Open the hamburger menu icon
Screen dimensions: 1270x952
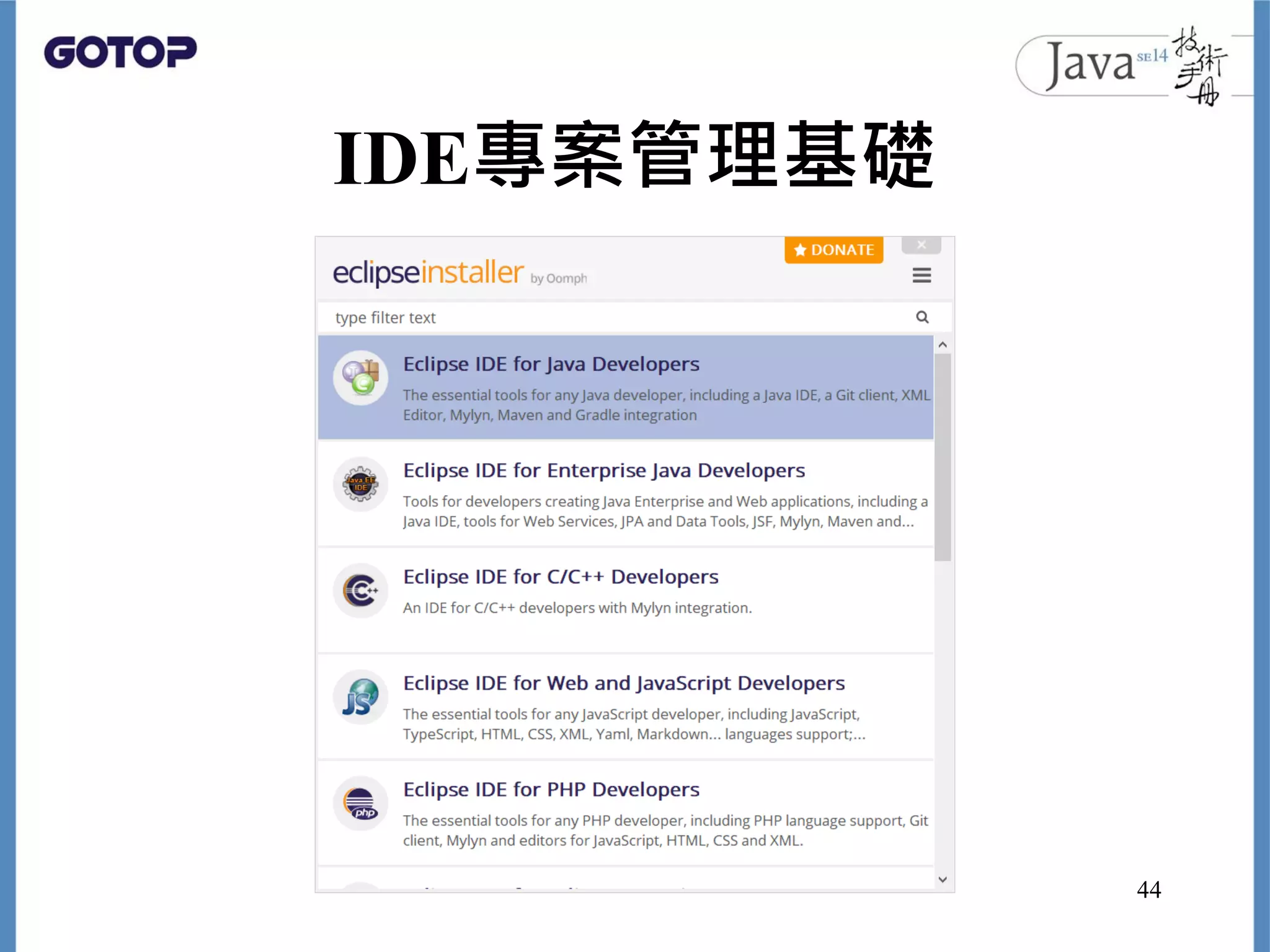click(921, 275)
